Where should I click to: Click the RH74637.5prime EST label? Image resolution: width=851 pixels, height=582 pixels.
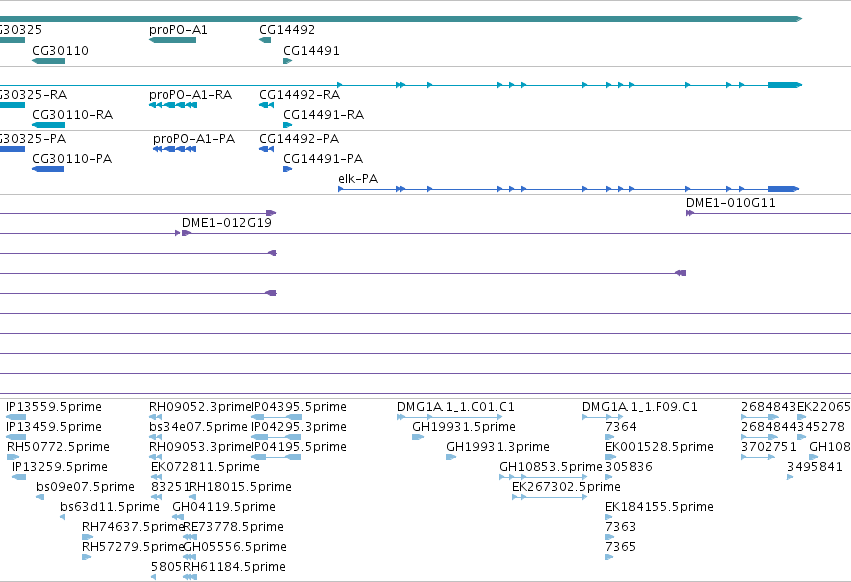click(134, 527)
